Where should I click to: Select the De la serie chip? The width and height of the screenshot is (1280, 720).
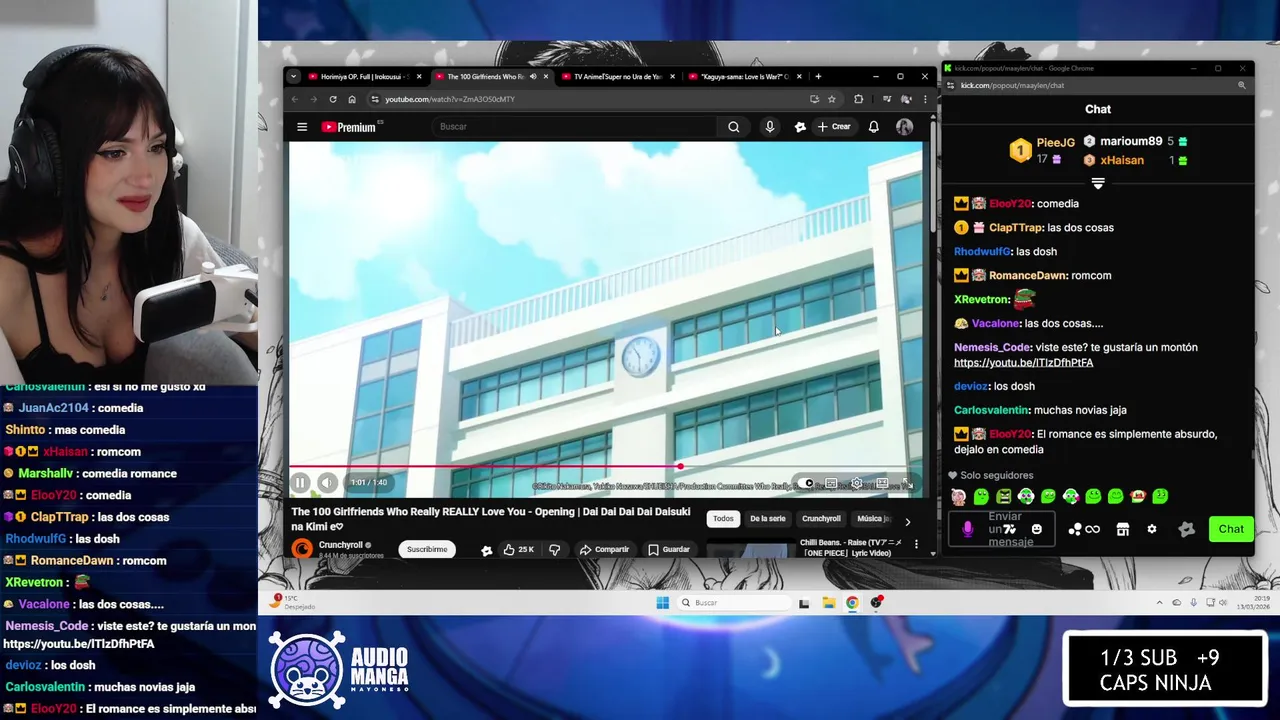(768, 519)
